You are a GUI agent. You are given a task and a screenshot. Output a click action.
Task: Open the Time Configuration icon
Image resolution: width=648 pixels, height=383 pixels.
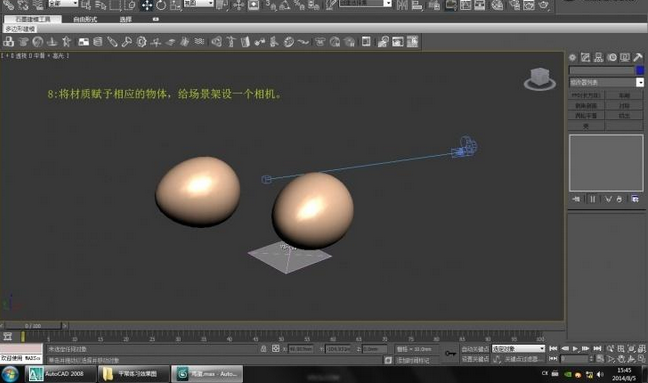600,359
